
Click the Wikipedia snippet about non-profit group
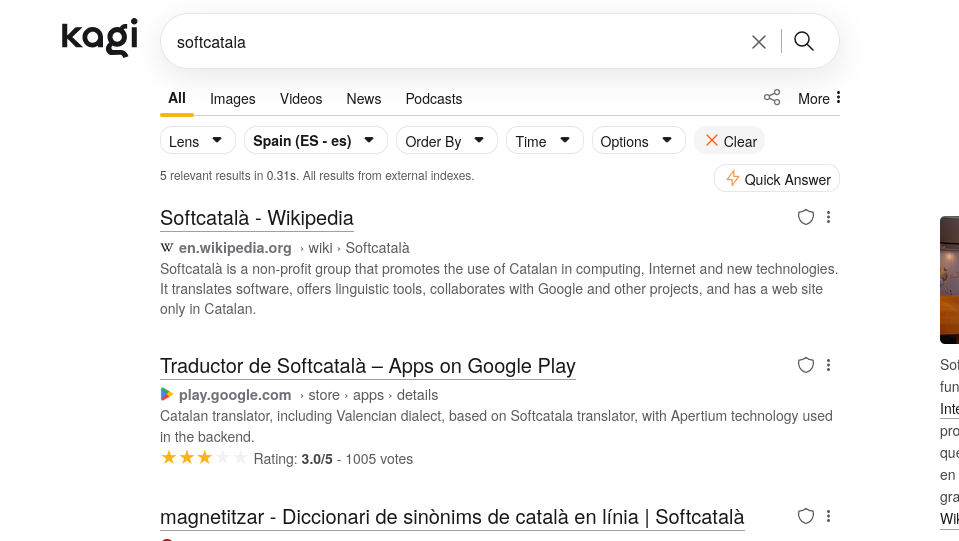[x=499, y=289]
